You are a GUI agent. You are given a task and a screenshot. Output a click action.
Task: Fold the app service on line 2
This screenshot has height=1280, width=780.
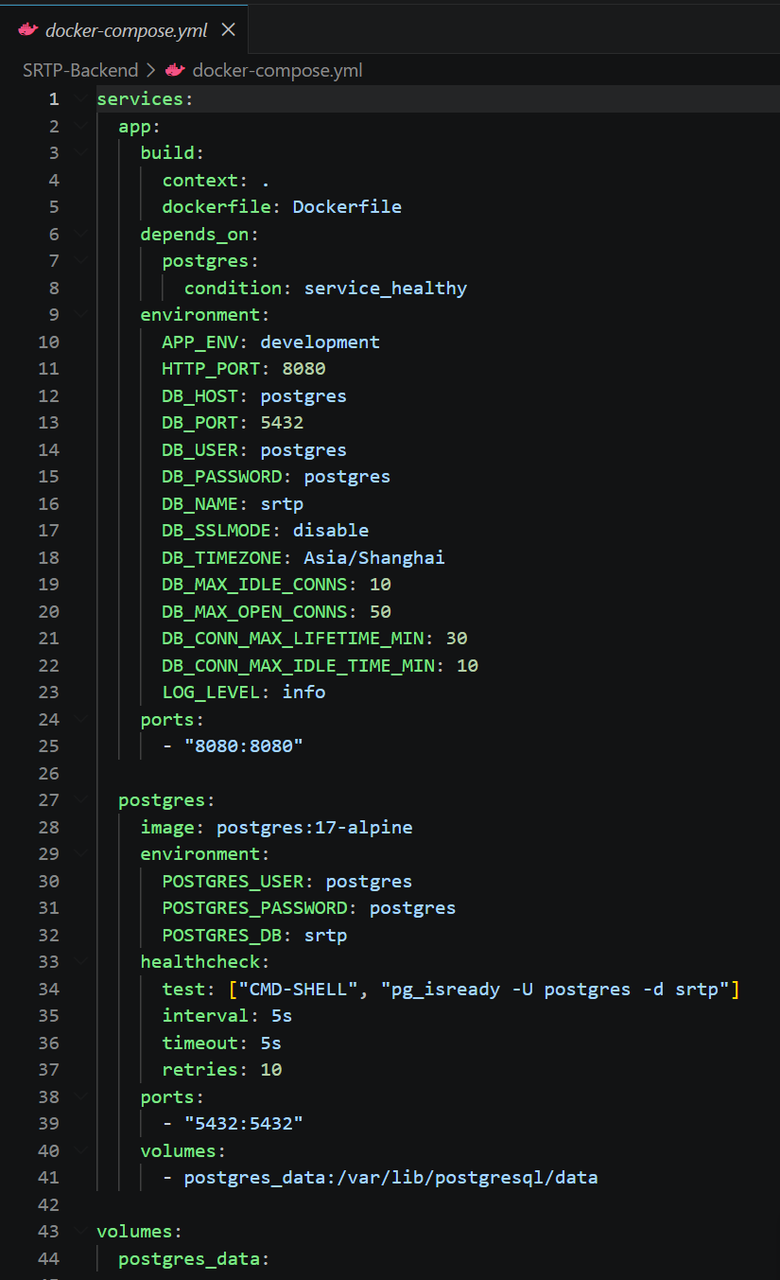pos(80,126)
